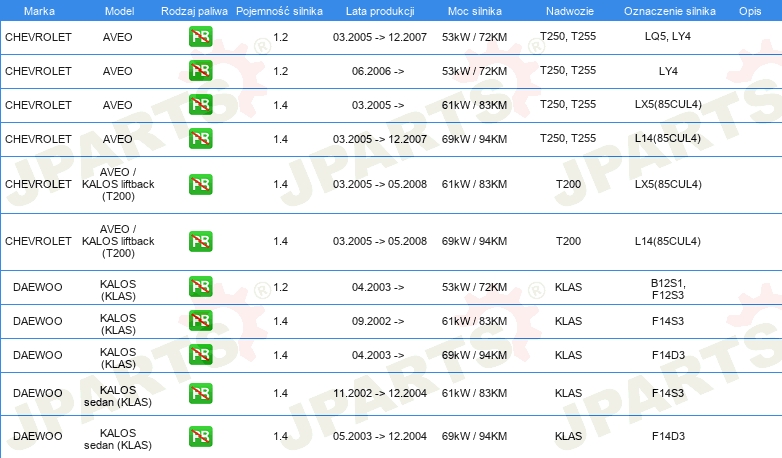Click fuel icon in KALOS liftback T200 69kW row
782x458 pixels.
coord(200,241)
